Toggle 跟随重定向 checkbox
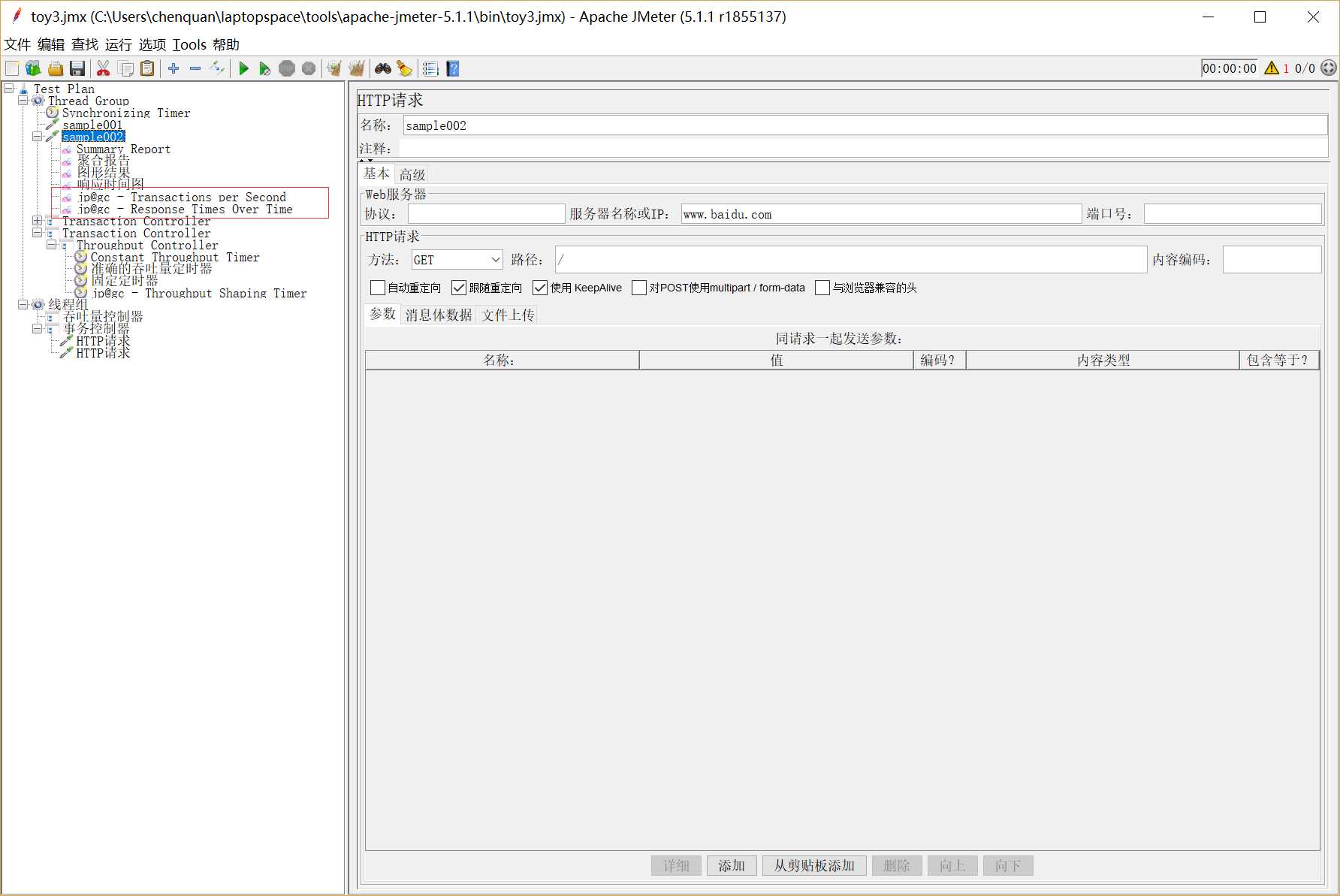1340x896 pixels. (459, 288)
